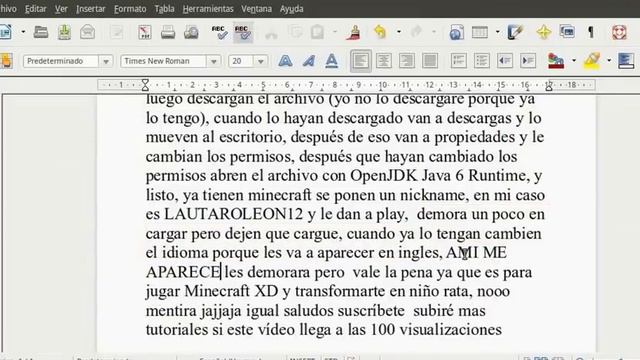Image resolution: width=640 pixels, height=360 pixels.
Task: Click the left indent marker on ruler
Action: pos(145,85)
